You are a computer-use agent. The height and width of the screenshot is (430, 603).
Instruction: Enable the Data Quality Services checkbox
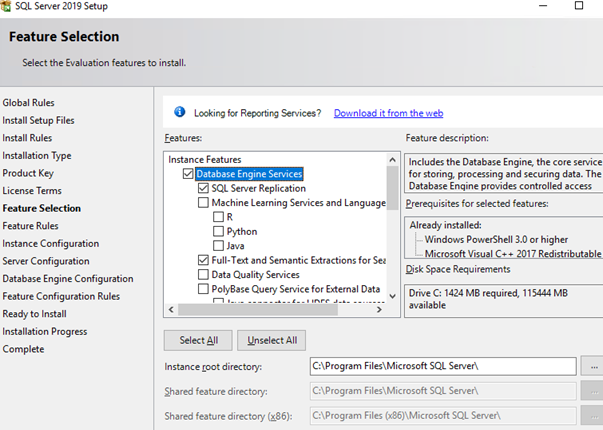[x=203, y=274]
